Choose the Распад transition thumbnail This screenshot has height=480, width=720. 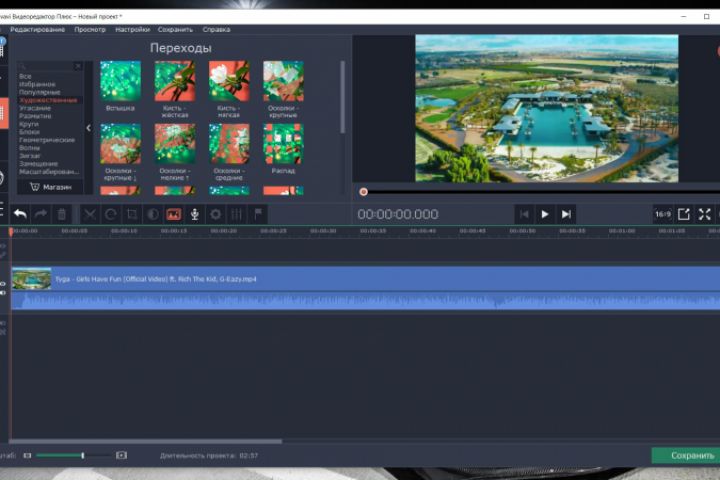[283, 143]
